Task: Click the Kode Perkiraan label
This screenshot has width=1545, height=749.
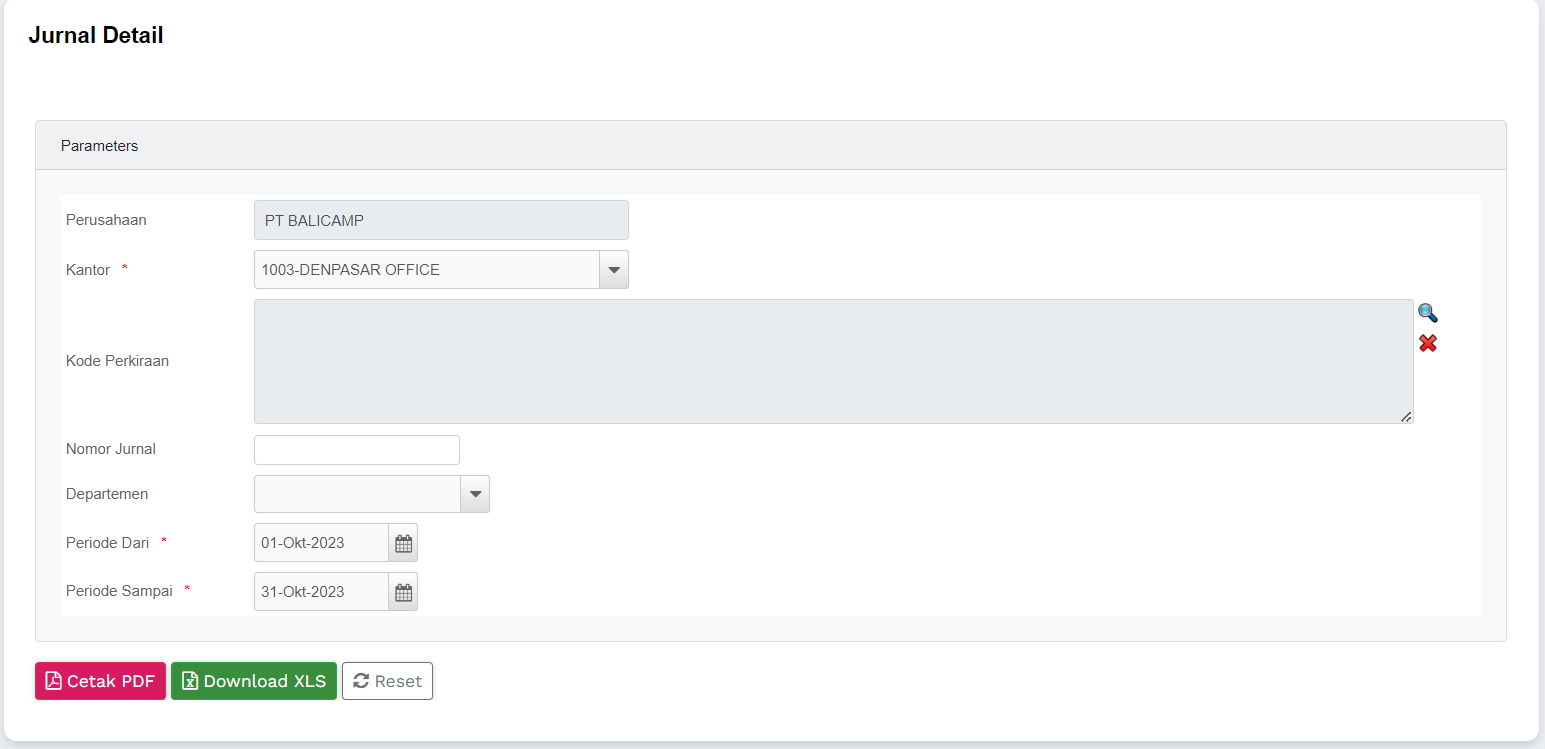Action: (117, 361)
